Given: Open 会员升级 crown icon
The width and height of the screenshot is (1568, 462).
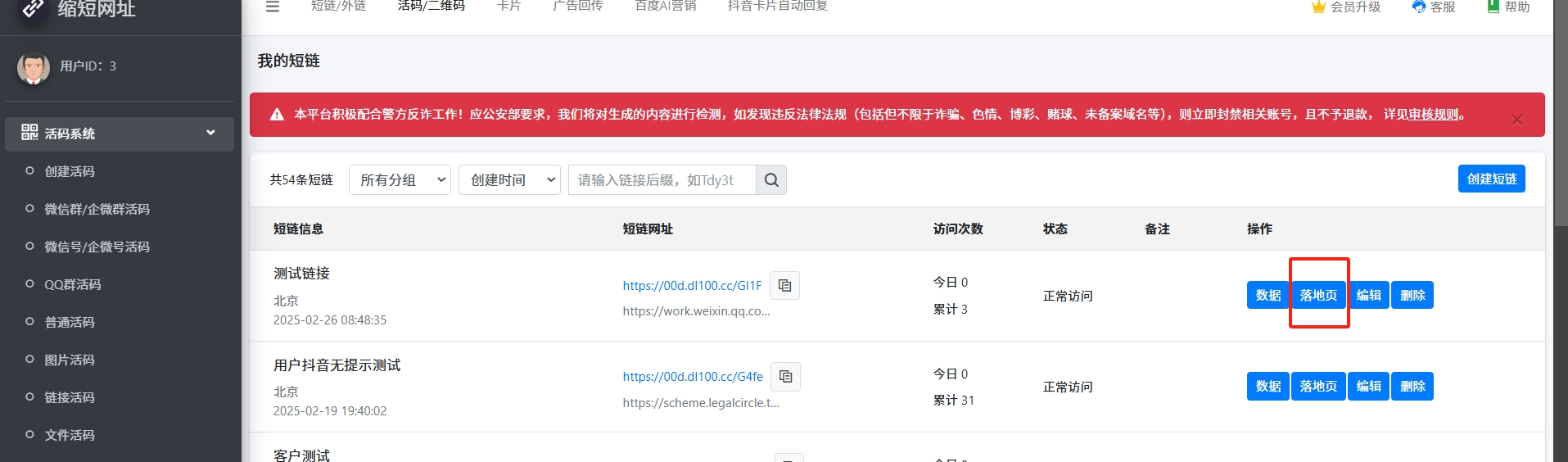Looking at the screenshot, I should (1318, 7).
